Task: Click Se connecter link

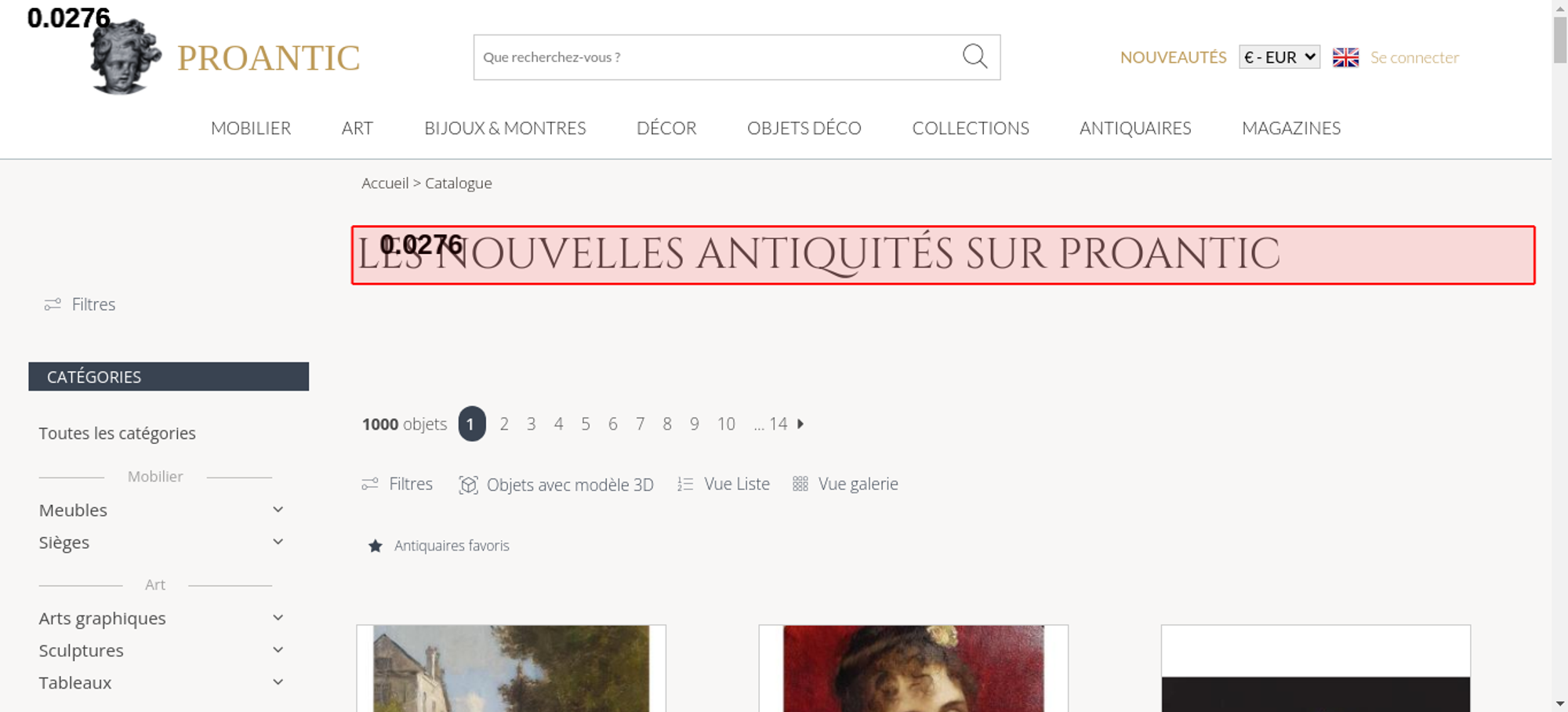Action: coord(1414,57)
